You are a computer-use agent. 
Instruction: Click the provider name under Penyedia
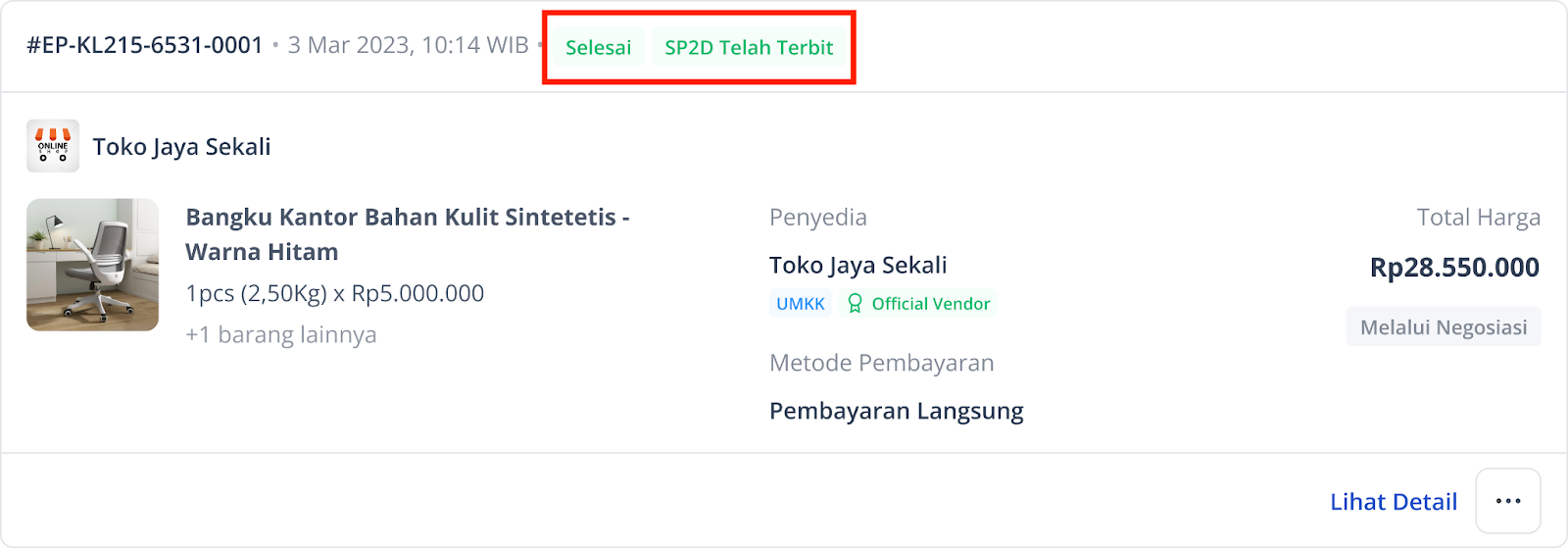point(858,266)
